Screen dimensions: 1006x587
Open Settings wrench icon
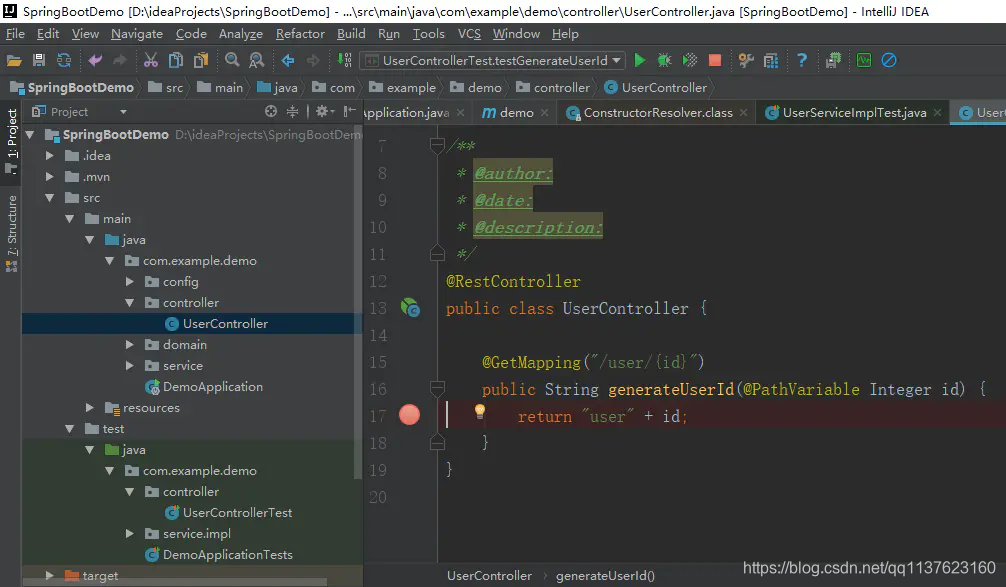(x=746, y=60)
